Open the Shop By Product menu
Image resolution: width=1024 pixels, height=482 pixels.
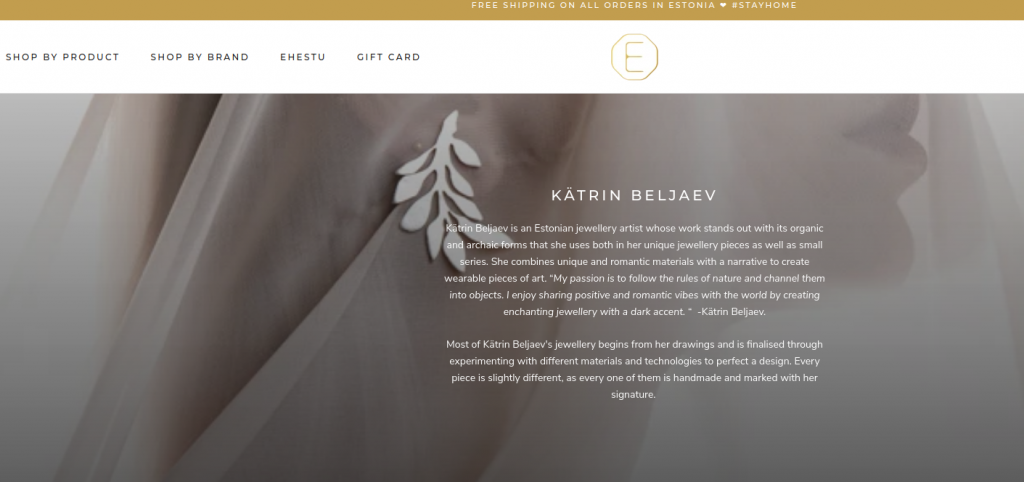point(63,57)
